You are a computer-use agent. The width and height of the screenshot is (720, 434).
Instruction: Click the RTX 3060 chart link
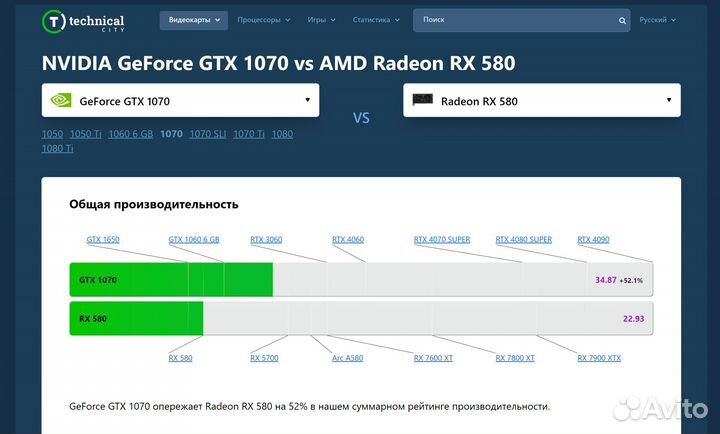[266, 239]
